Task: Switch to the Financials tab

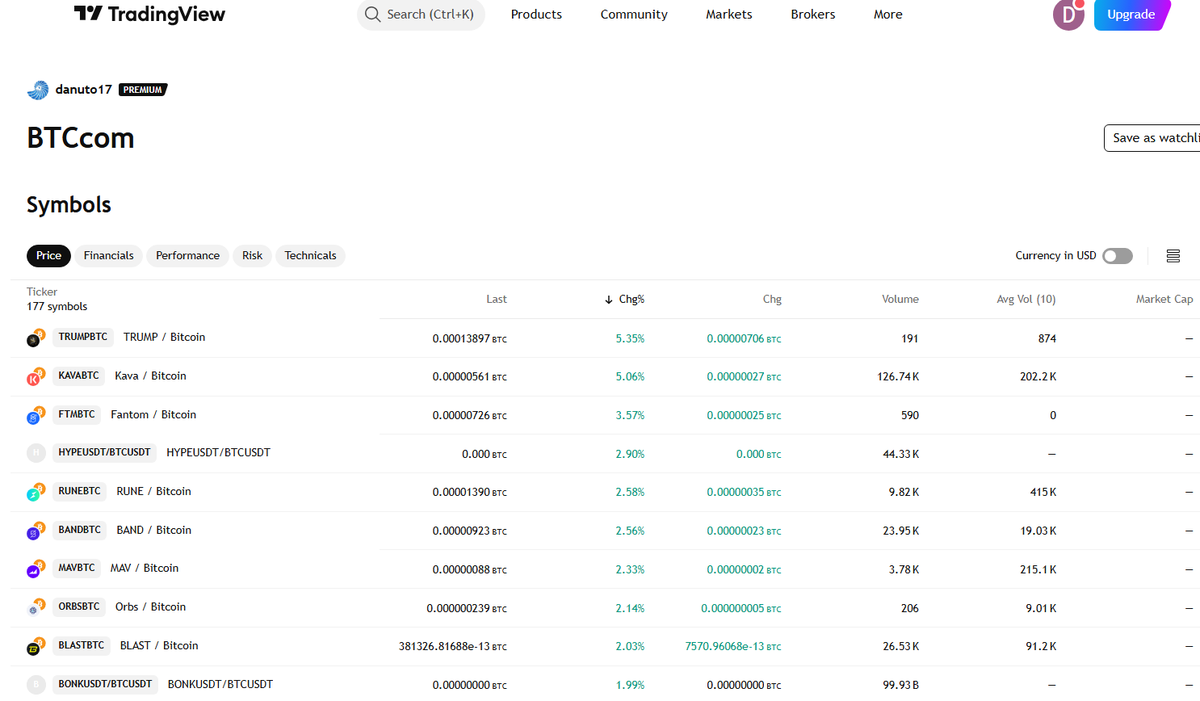Action: coord(109,256)
